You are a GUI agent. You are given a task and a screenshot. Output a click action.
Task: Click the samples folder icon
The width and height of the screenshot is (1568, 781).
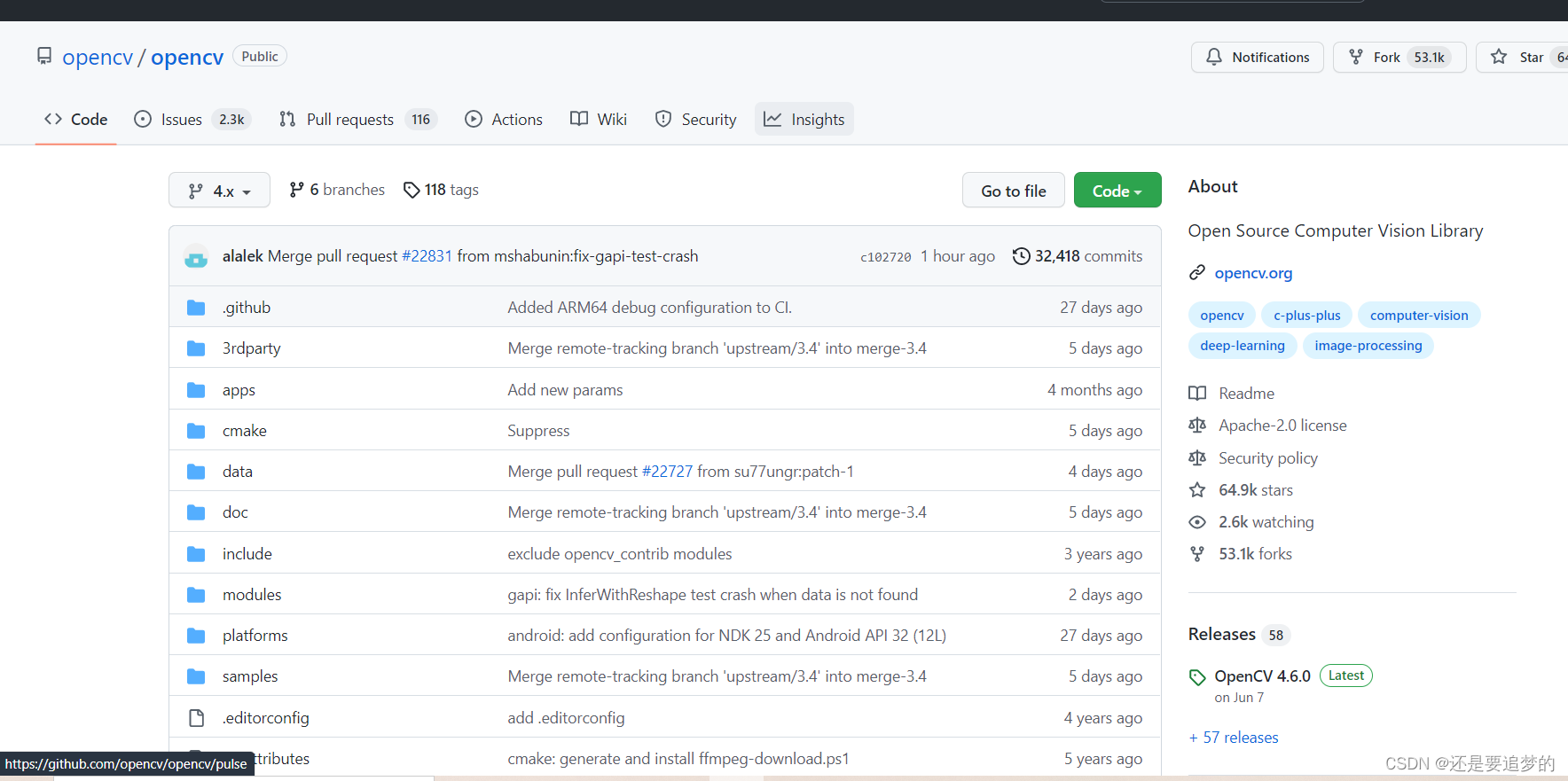(196, 676)
